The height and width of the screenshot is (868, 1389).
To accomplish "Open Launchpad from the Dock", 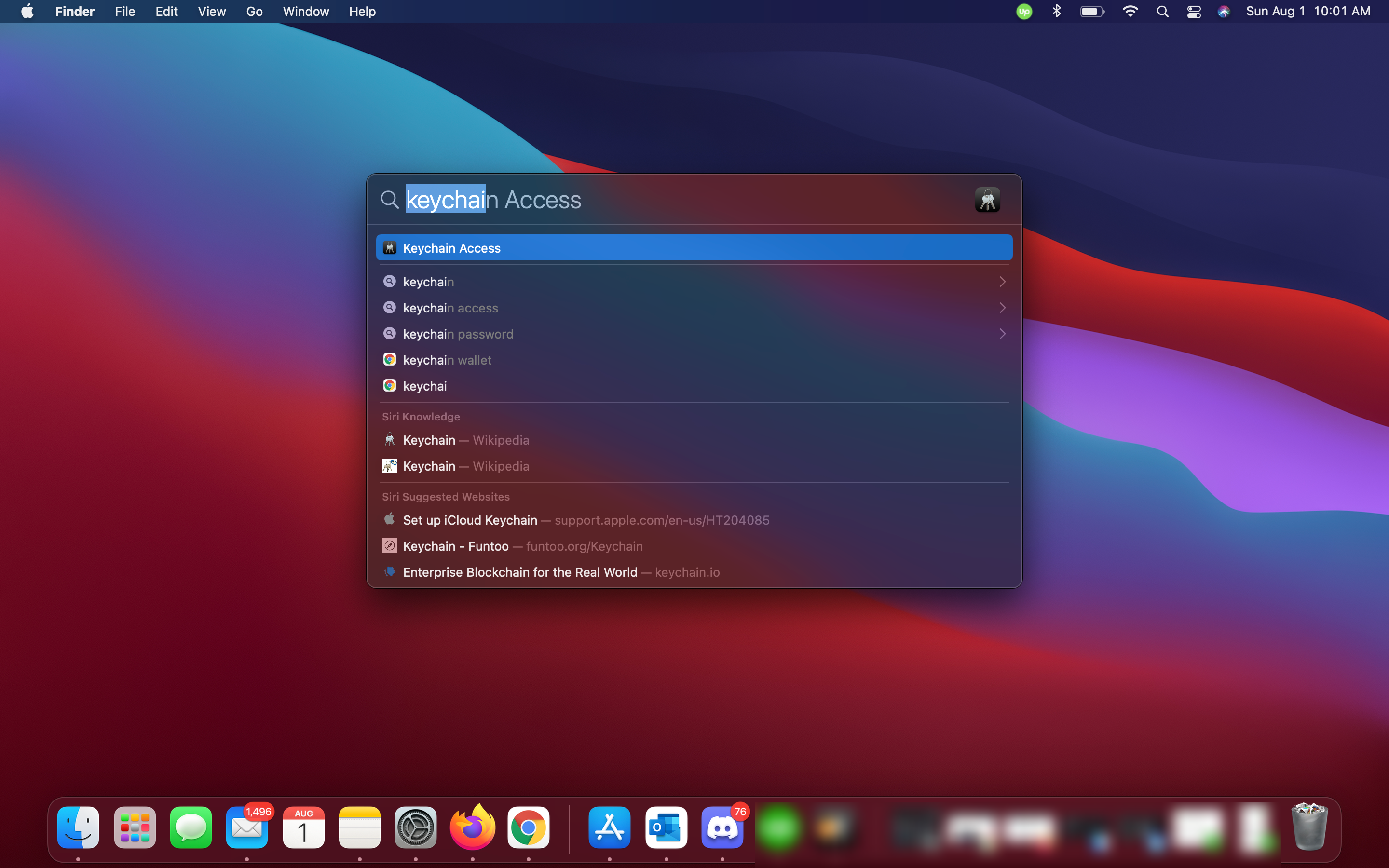I will 135,828.
